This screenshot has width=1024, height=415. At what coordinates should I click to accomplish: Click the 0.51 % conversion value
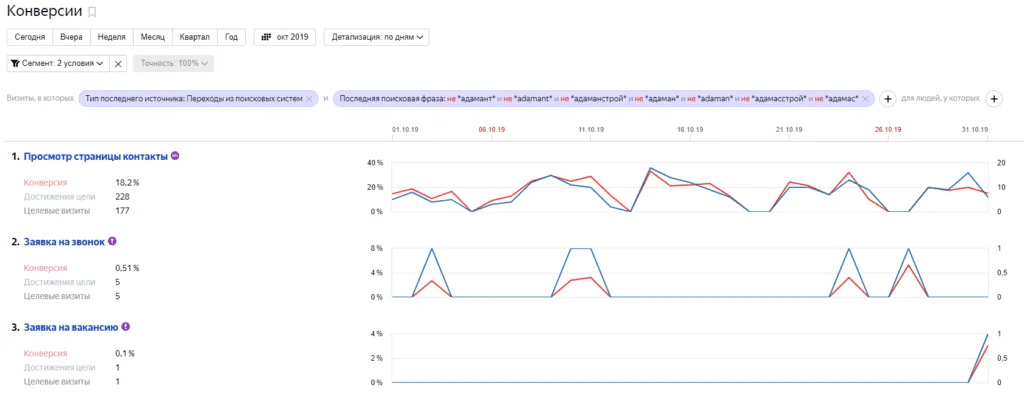pos(127,268)
